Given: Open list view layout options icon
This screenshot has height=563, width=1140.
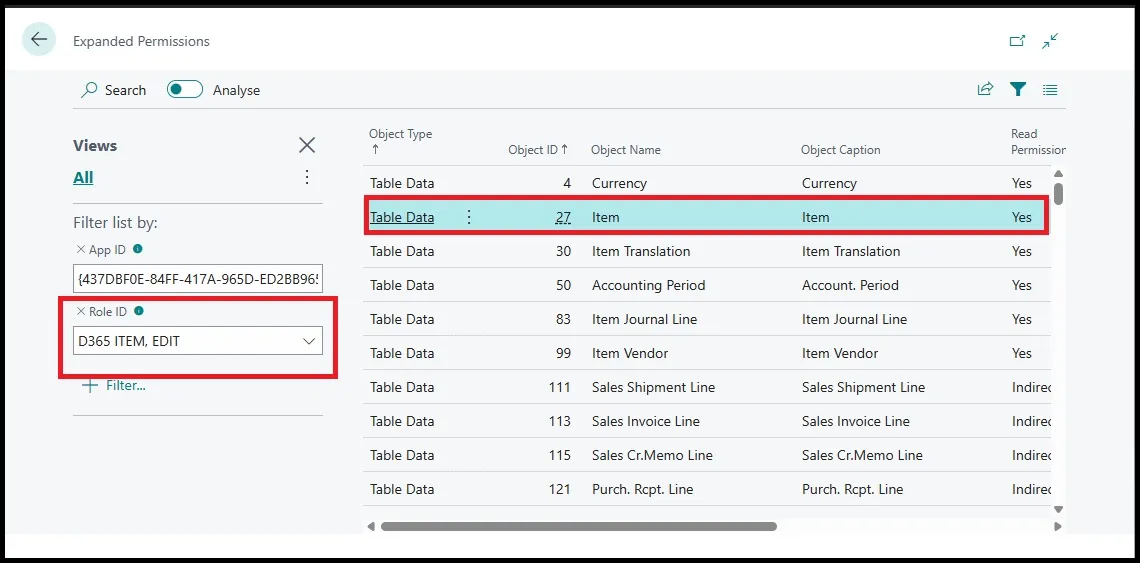Looking at the screenshot, I should point(1050,90).
